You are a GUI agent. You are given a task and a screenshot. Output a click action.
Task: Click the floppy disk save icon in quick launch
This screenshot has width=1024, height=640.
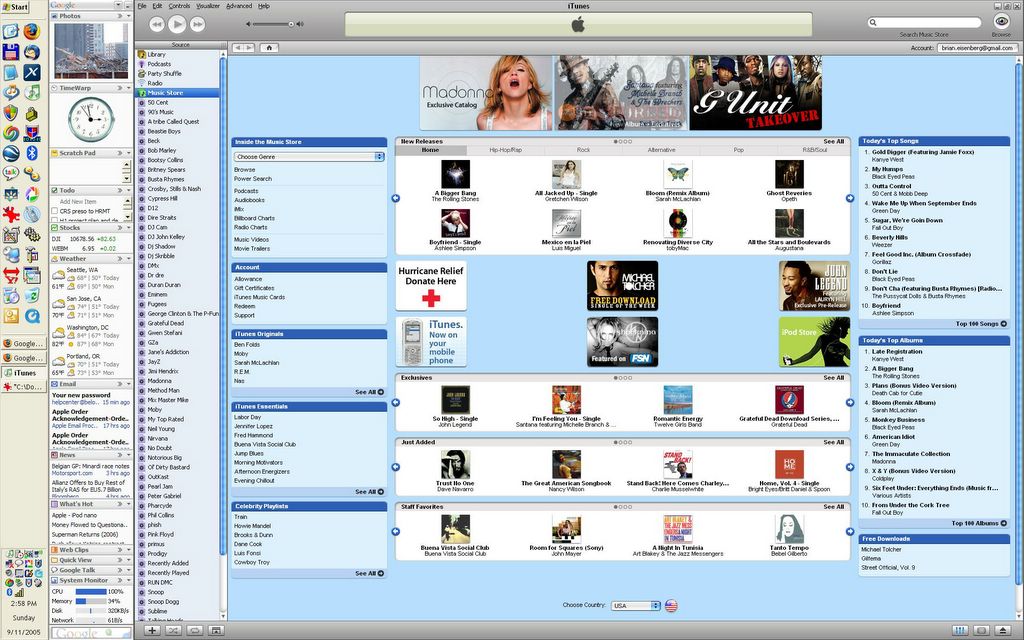point(10,52)
